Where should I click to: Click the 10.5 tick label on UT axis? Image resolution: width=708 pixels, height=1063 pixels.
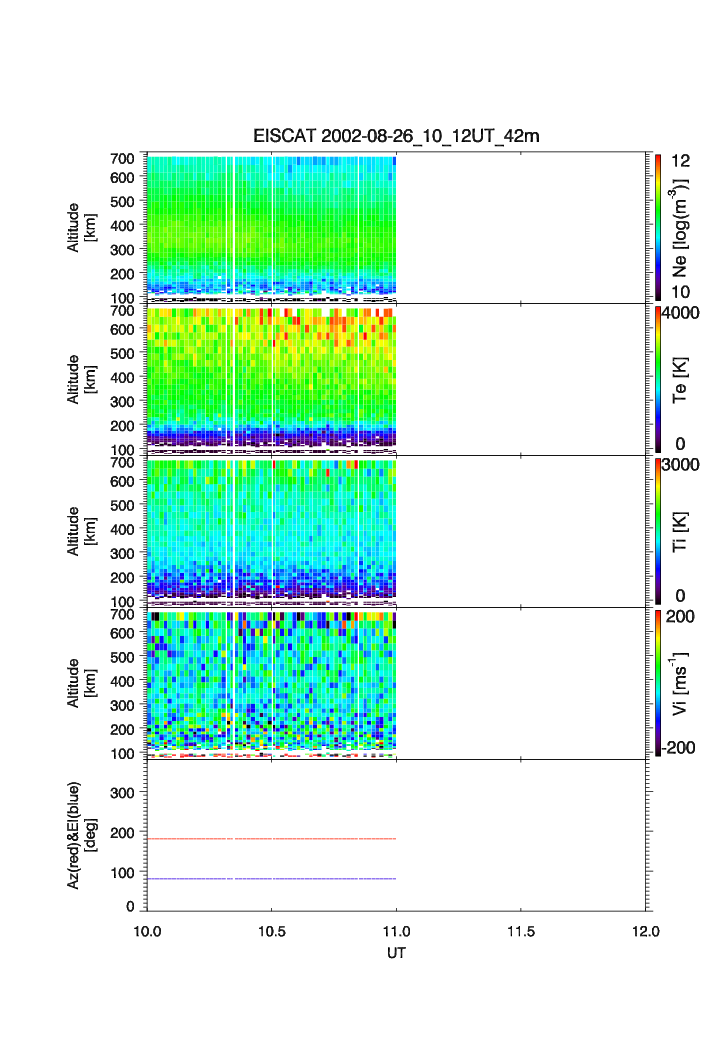coord(271,931)
